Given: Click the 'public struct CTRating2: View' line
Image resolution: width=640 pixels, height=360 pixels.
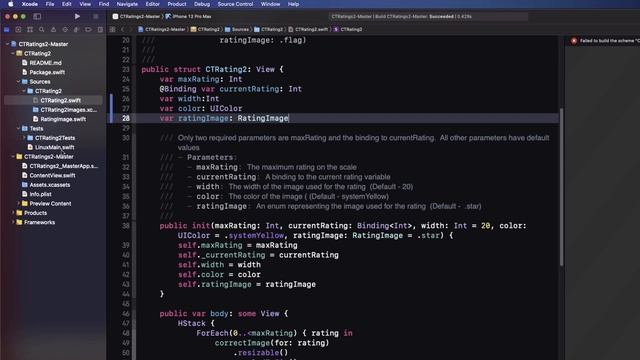Looking at the screenshot, I should (212, 69).
